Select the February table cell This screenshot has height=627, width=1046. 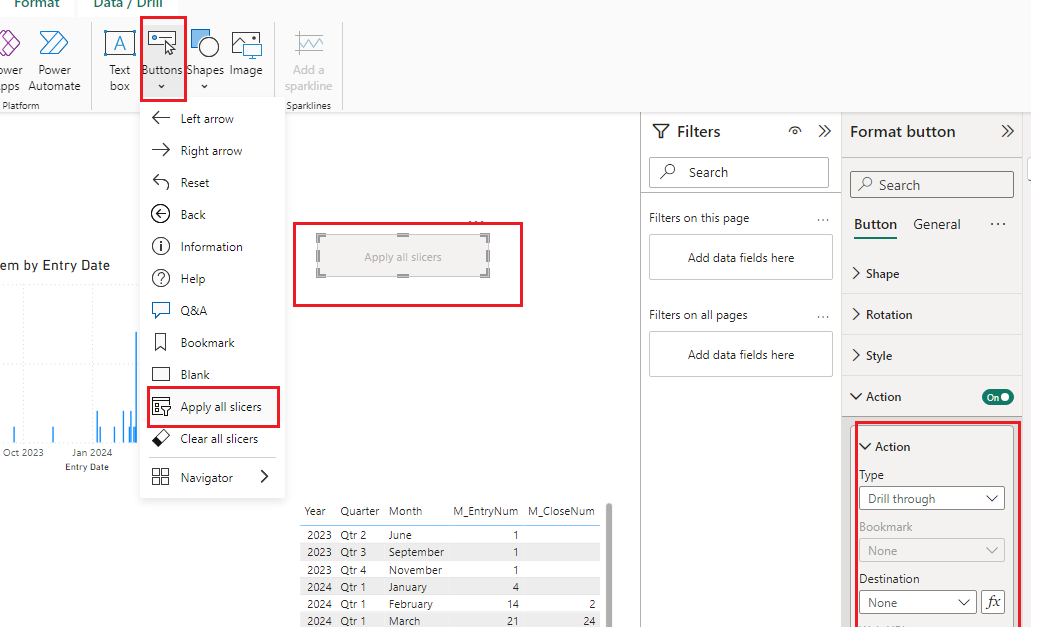pos(411,604)
